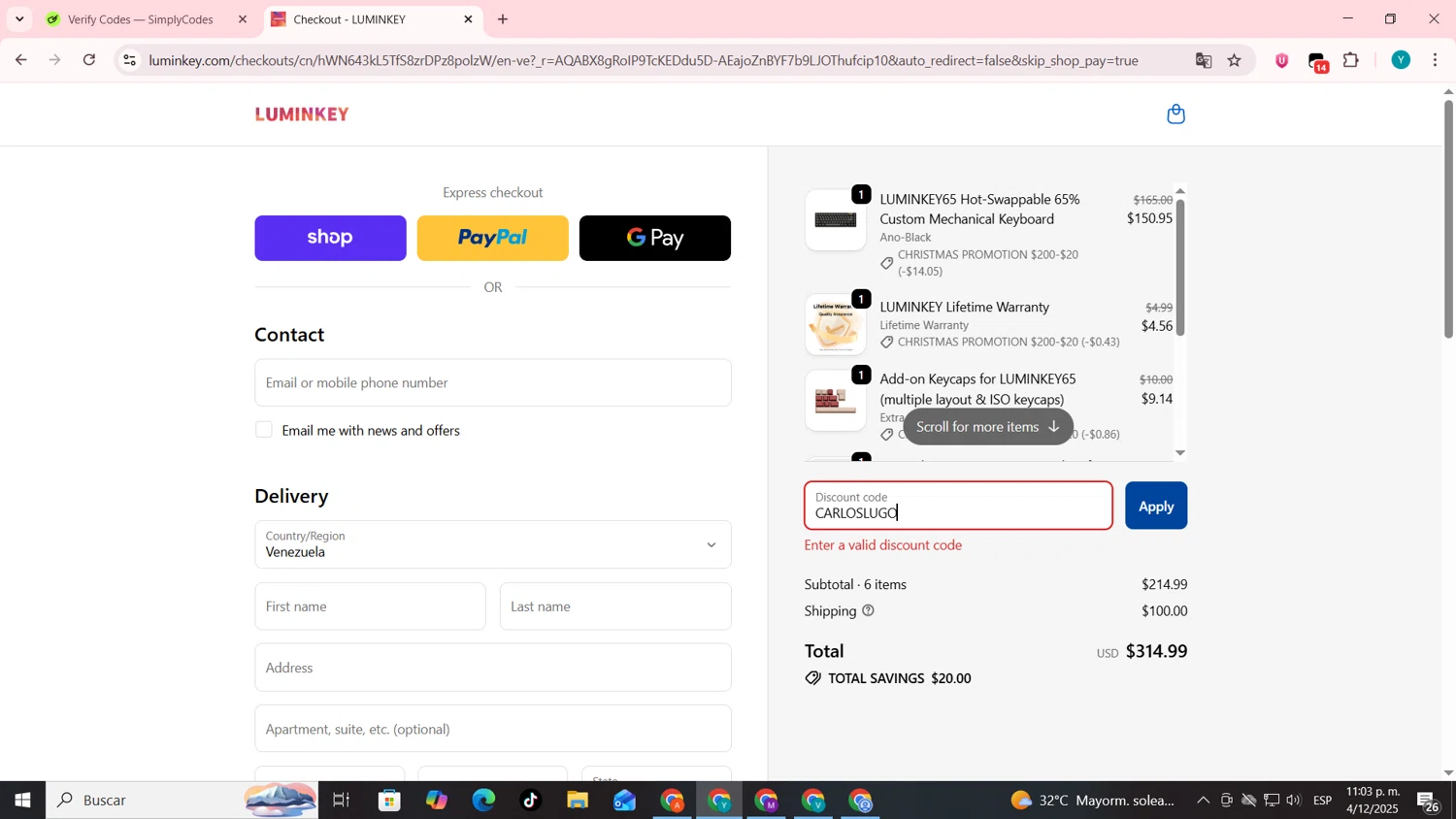Pay with PayPal express button

tap(492, 238)
